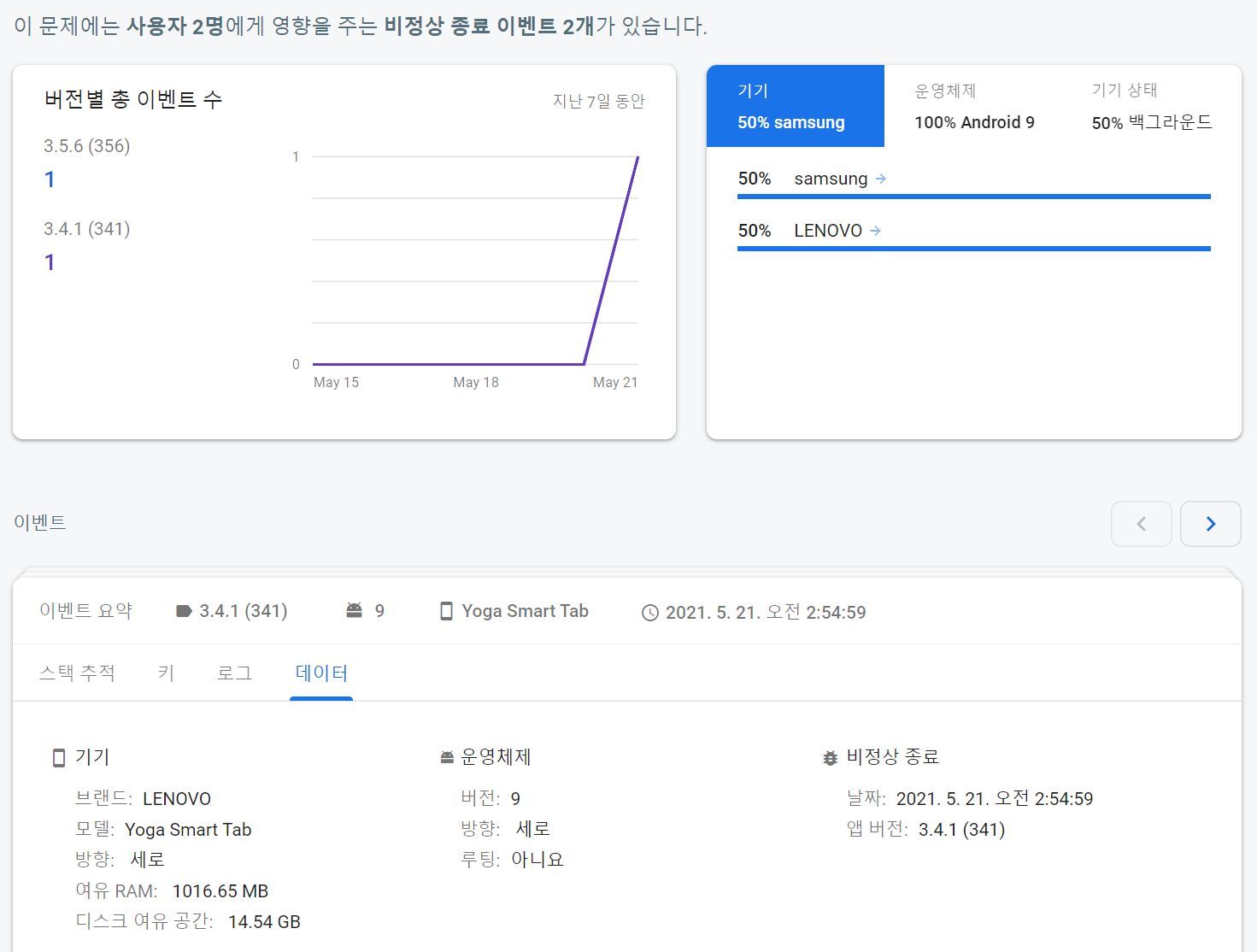
Task: Open the 스택 추적 tab
Action: click(77, 673)
